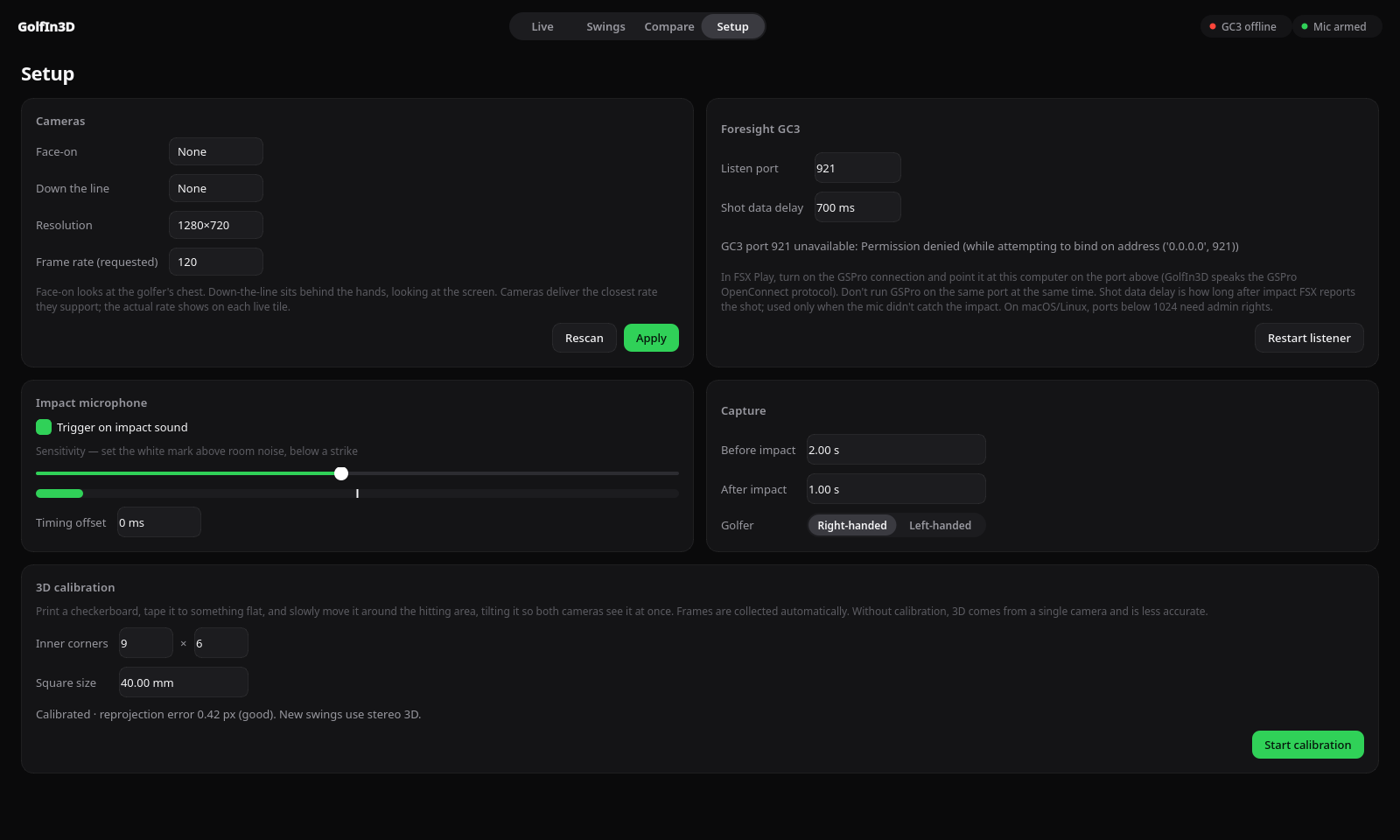This screenshot has height=840, width=1400.
Task: Click the second Inner corners field with 6
Action: point(221,643)
